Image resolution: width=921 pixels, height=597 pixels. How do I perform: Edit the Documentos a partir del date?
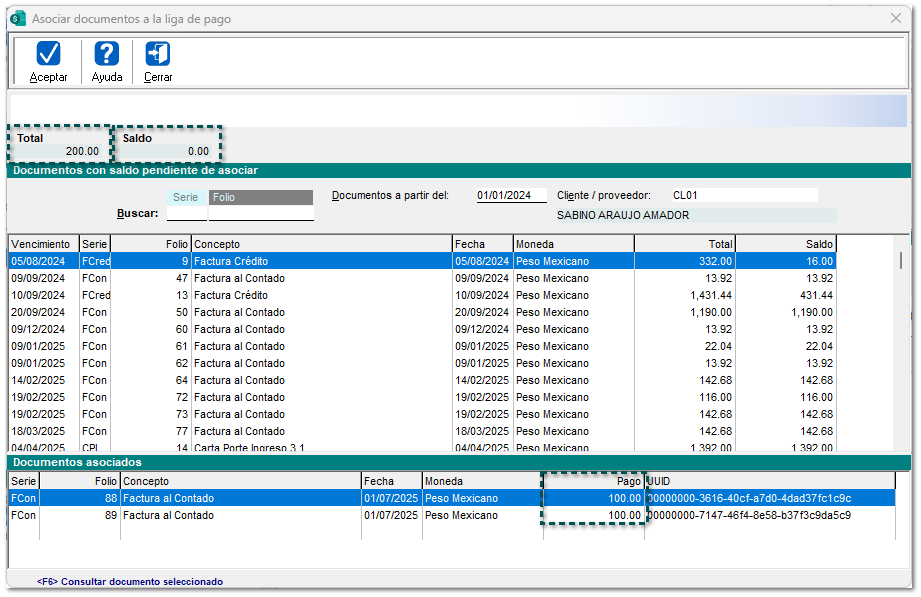click(511, 196)
